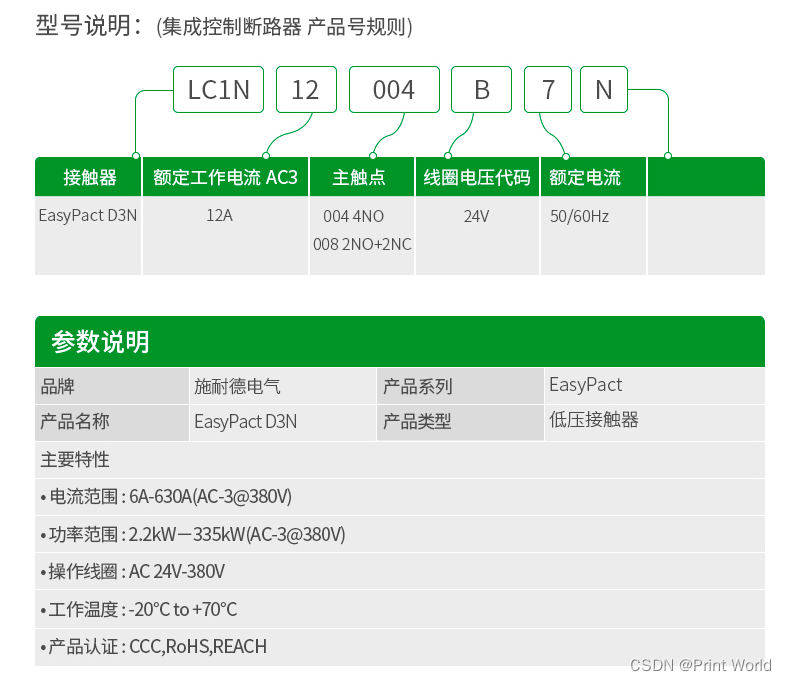Image resolution: width=787 pixels, height=681 pixels.
Task: Click the 电流范围 6A-630A row
Action: (400, 497)
